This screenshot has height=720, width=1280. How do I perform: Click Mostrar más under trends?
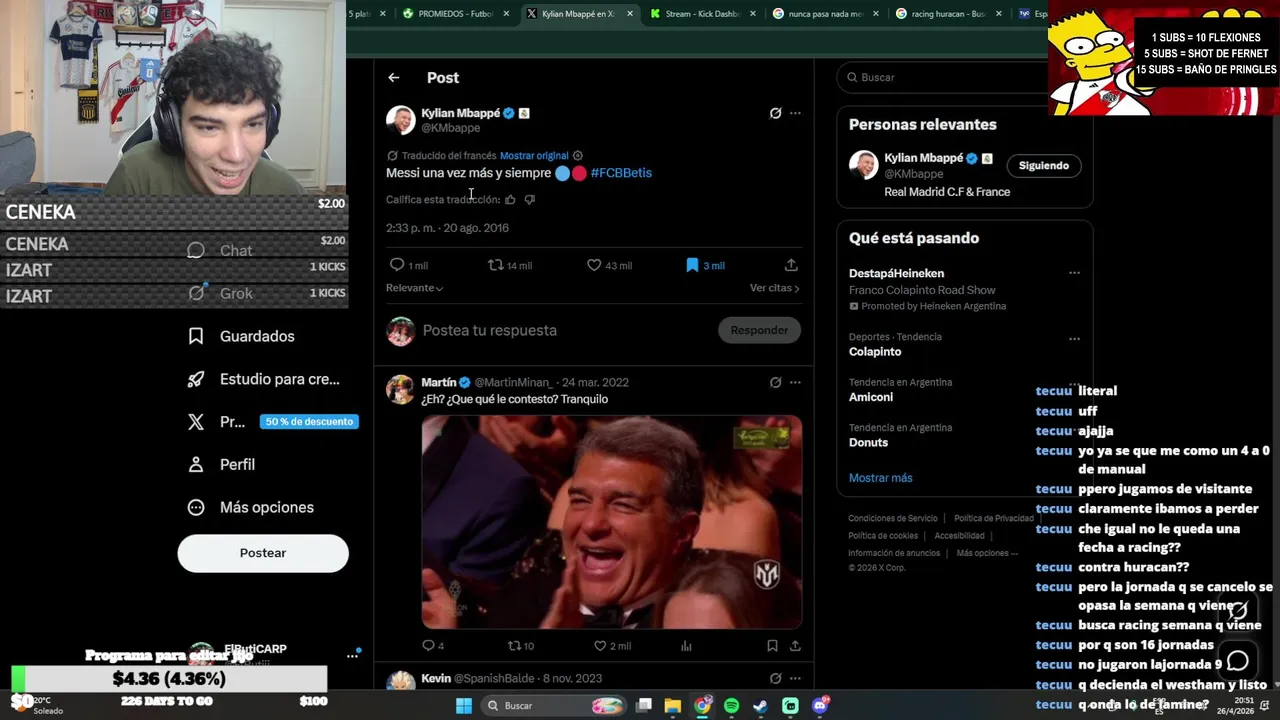(x=881, y=478)
